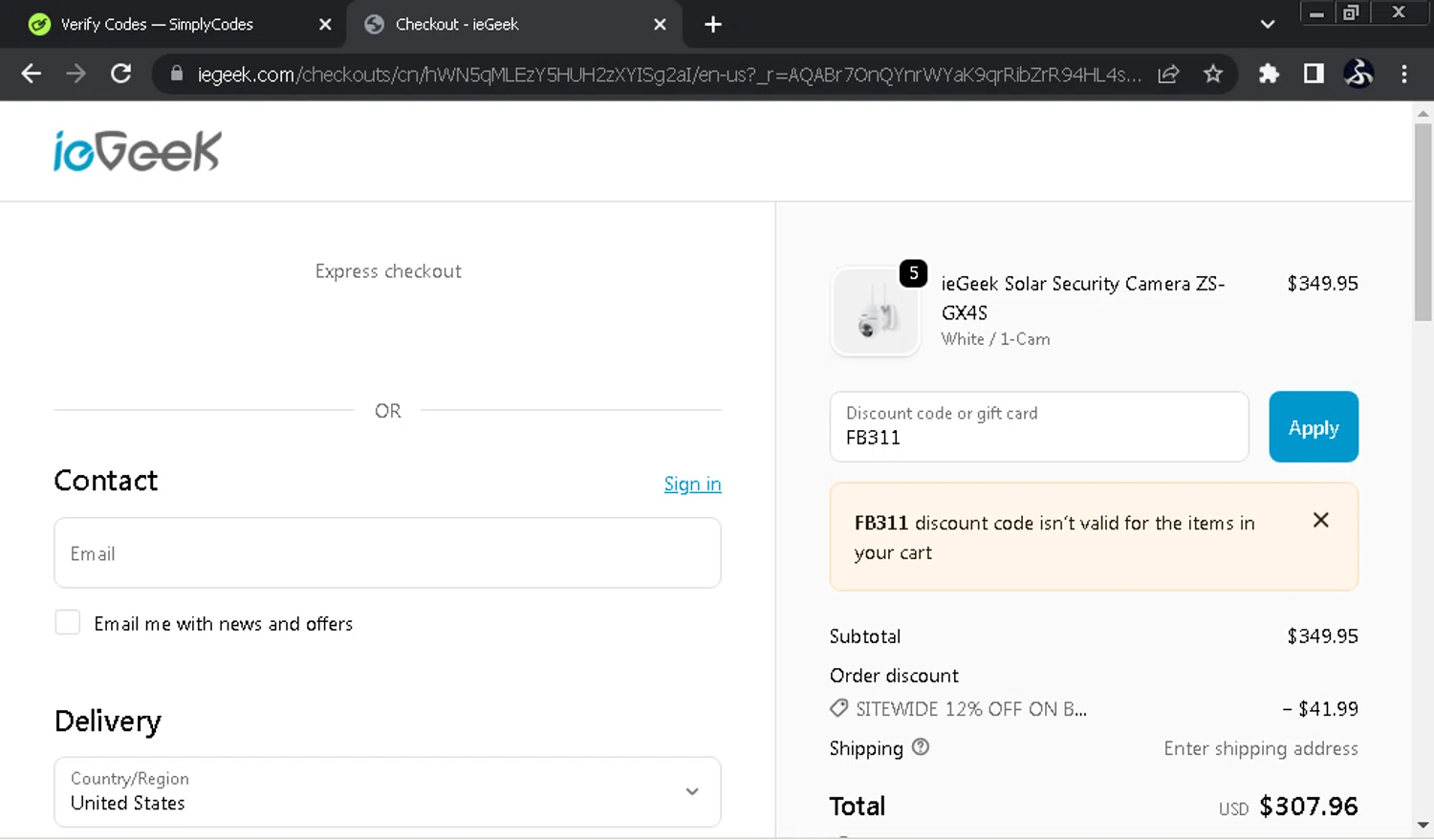Apply the discount code
Image resolution: width=1434 pixels, height=840 pixels.
coord(1314,427)
